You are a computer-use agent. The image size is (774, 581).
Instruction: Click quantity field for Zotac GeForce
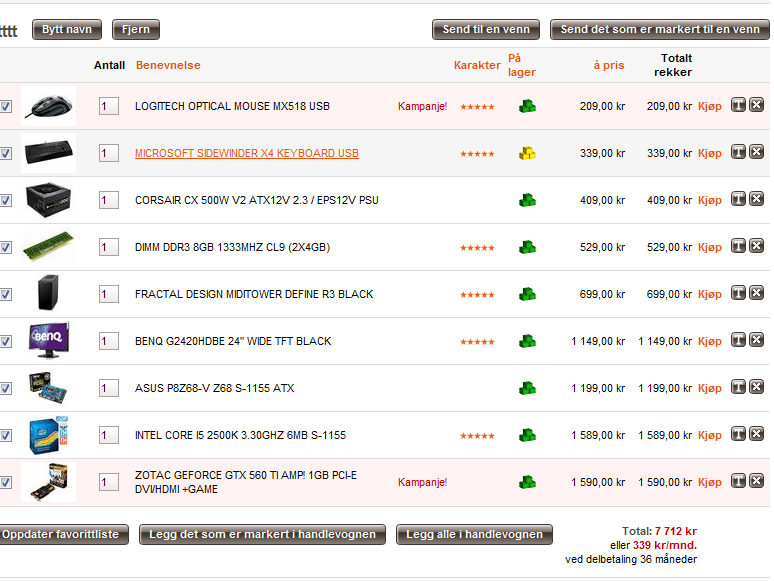(109, 482)
